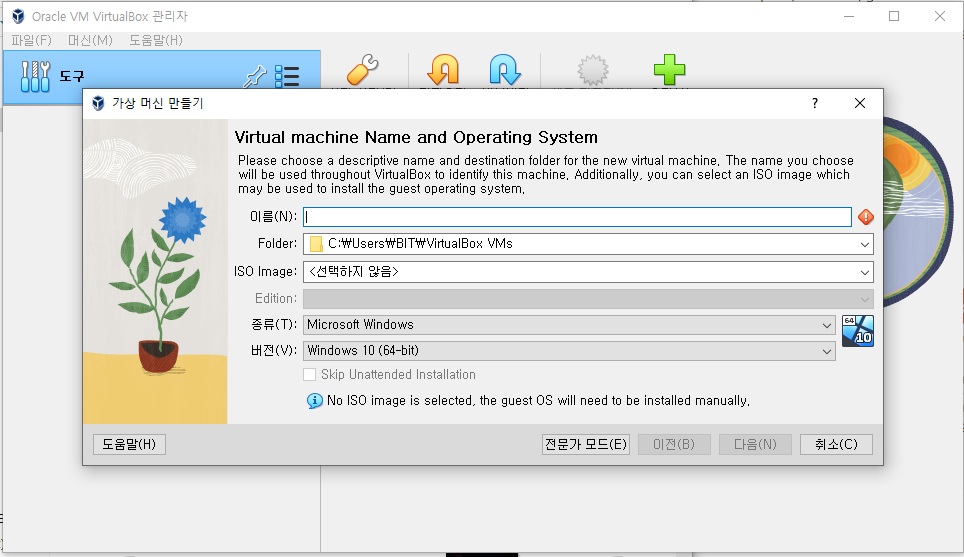This screenshot has width=964, height=557.
Task: Click the 이전(B) back button
Action: click(674, 444)
